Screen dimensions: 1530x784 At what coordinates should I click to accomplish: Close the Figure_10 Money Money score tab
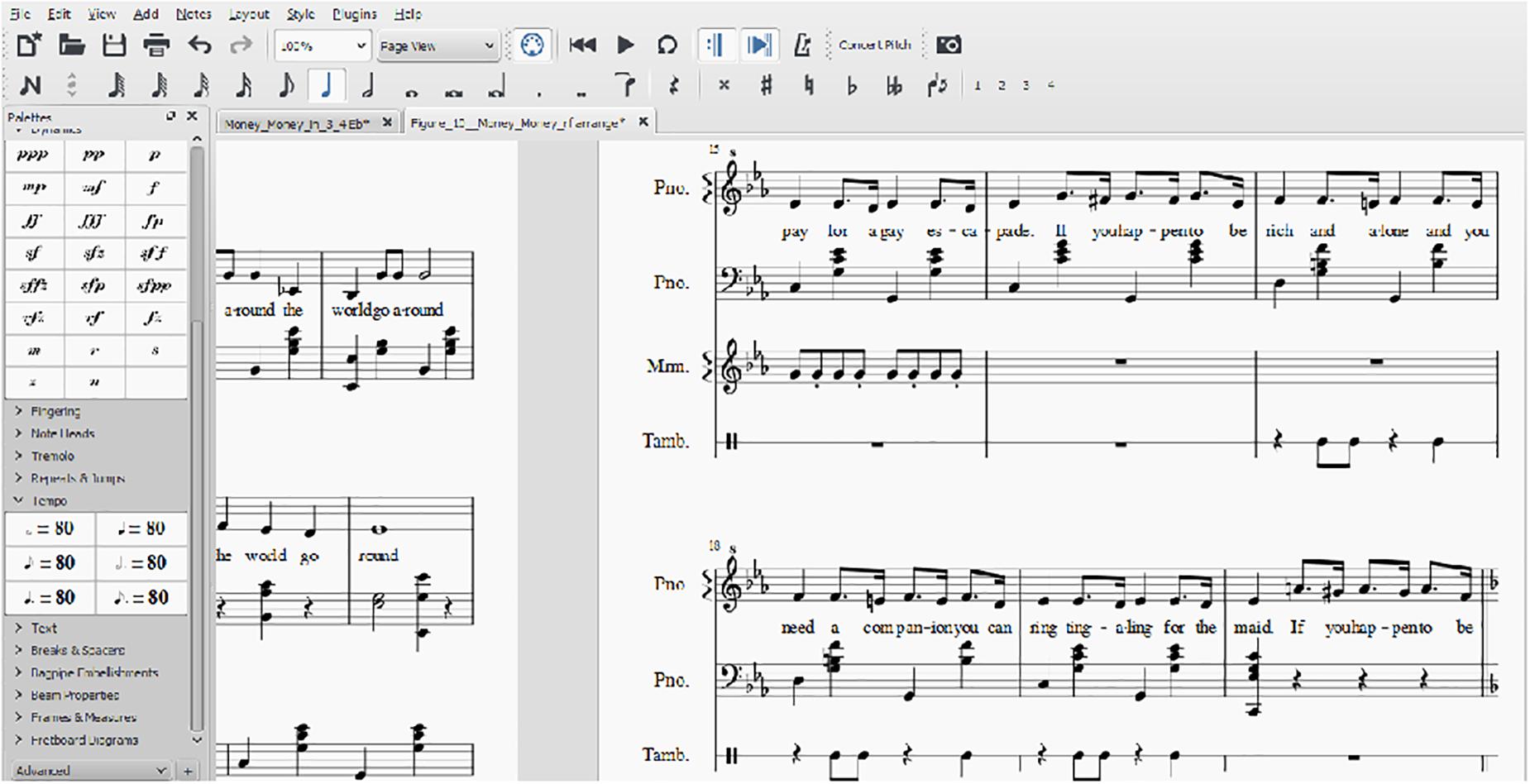[x=643, y=122]
